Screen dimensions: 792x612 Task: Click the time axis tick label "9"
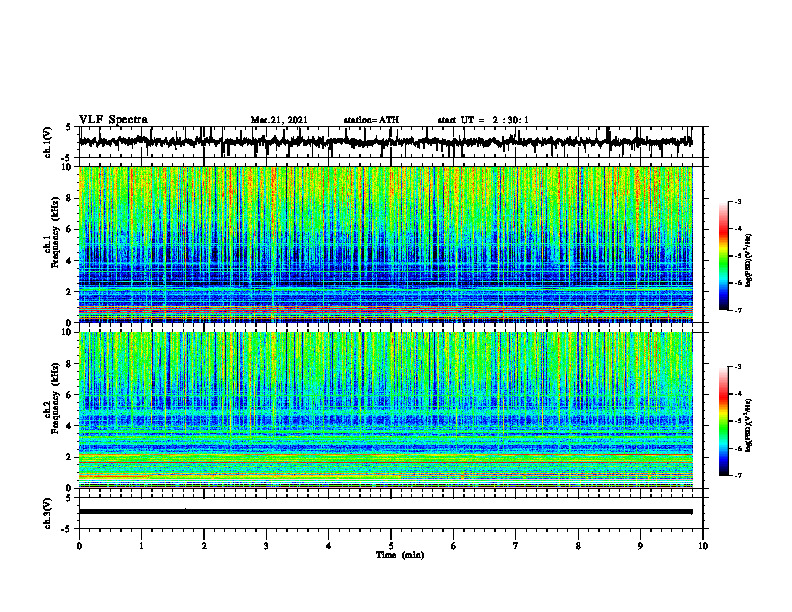[640, 546]
